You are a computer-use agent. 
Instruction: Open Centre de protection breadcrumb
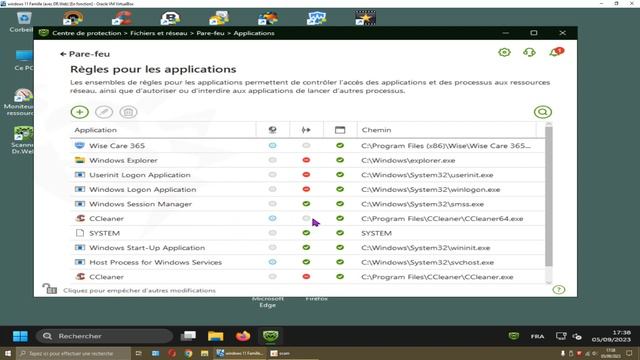coord(87,33)
